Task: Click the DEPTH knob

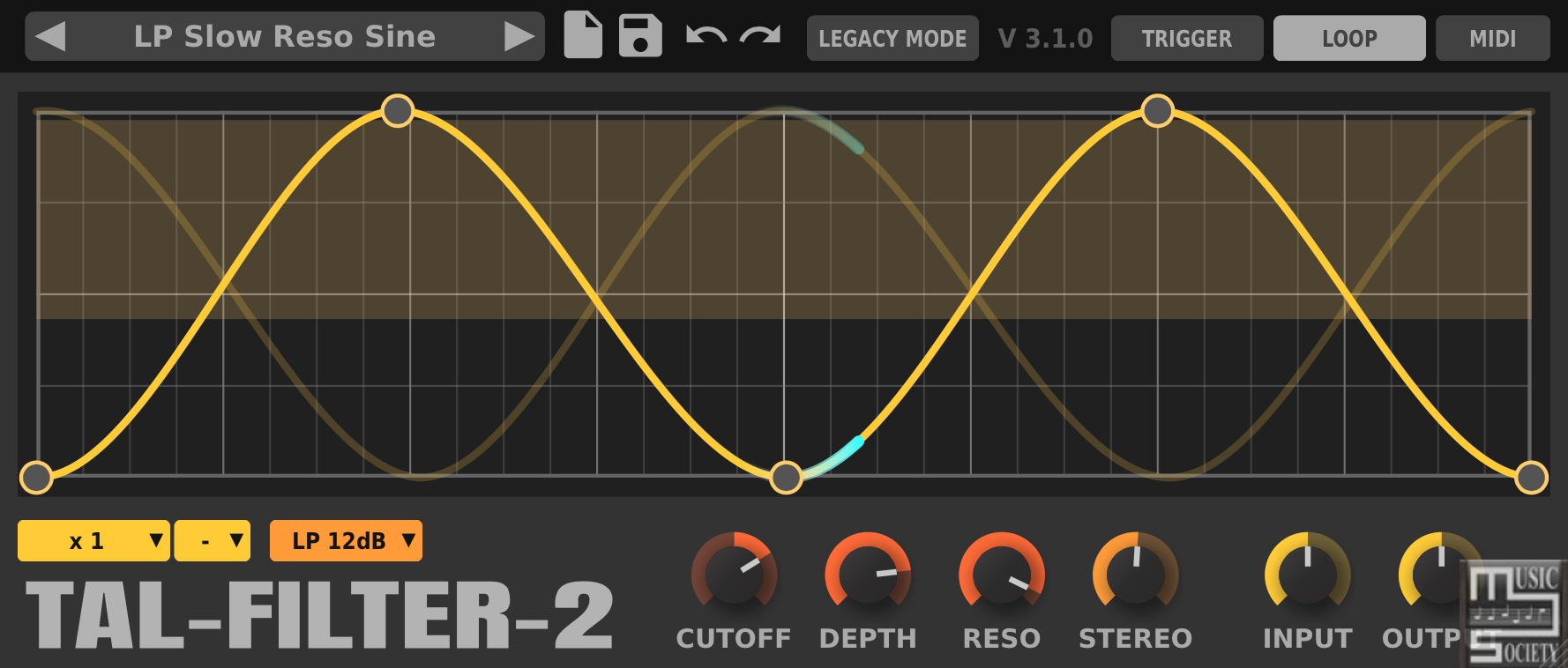Action: 868,575
